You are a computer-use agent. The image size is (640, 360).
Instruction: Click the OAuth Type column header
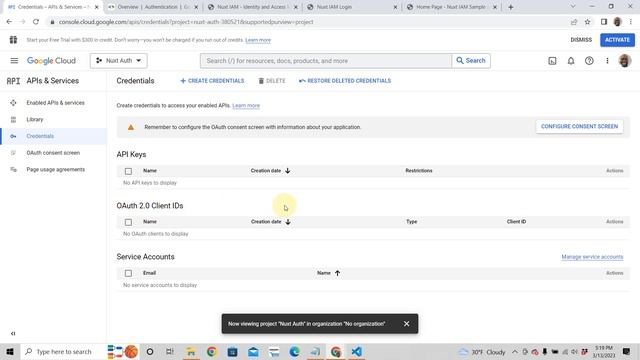click(x=411, y=222)
